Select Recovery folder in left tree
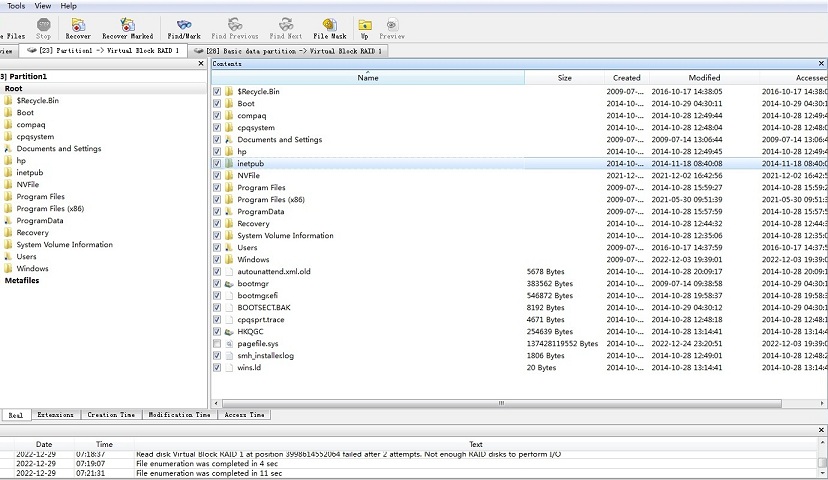The height and width of the screenshot is (480, 828). [x=32, y=232]
